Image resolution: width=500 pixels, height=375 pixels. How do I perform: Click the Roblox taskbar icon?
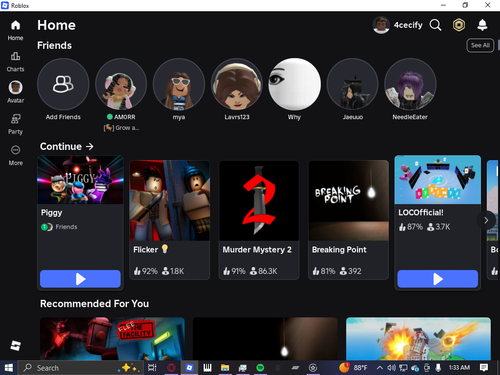coord(189,368)
